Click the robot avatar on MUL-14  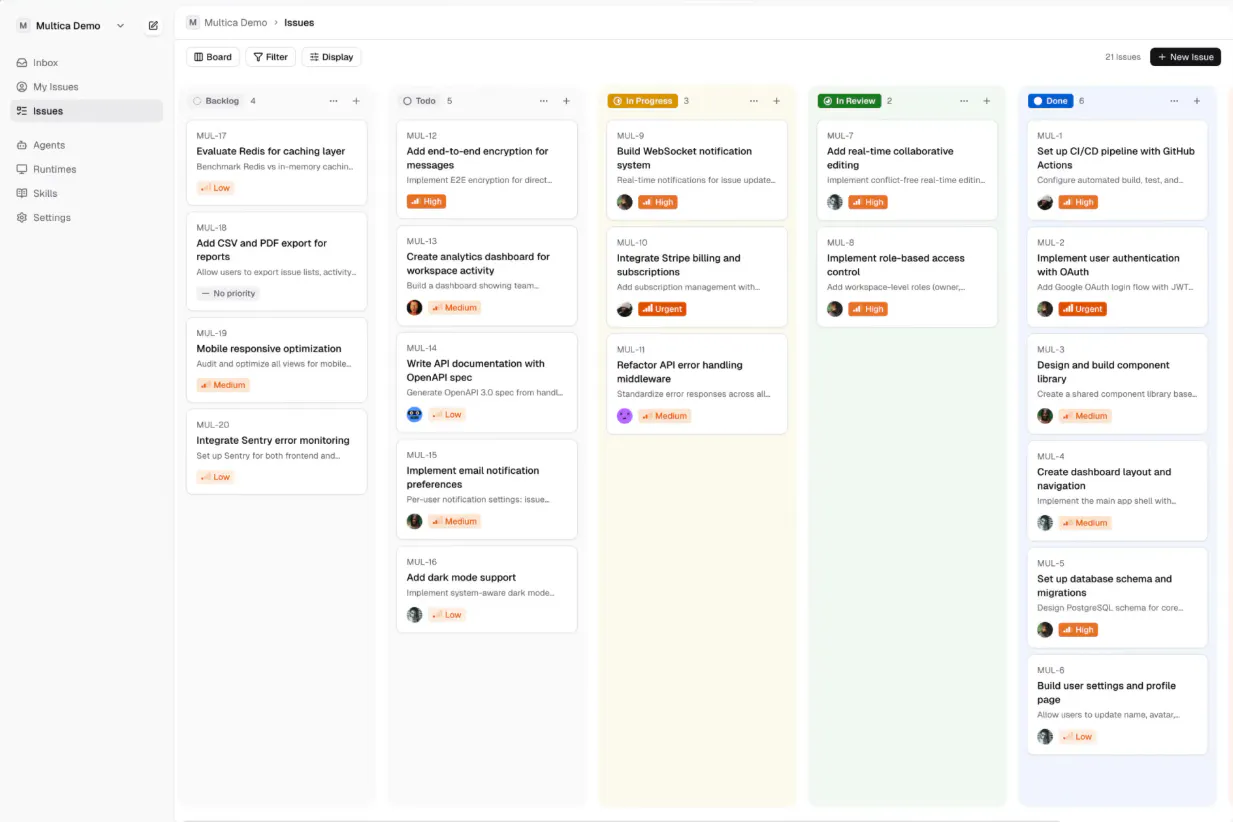click(x=415, y=415)
